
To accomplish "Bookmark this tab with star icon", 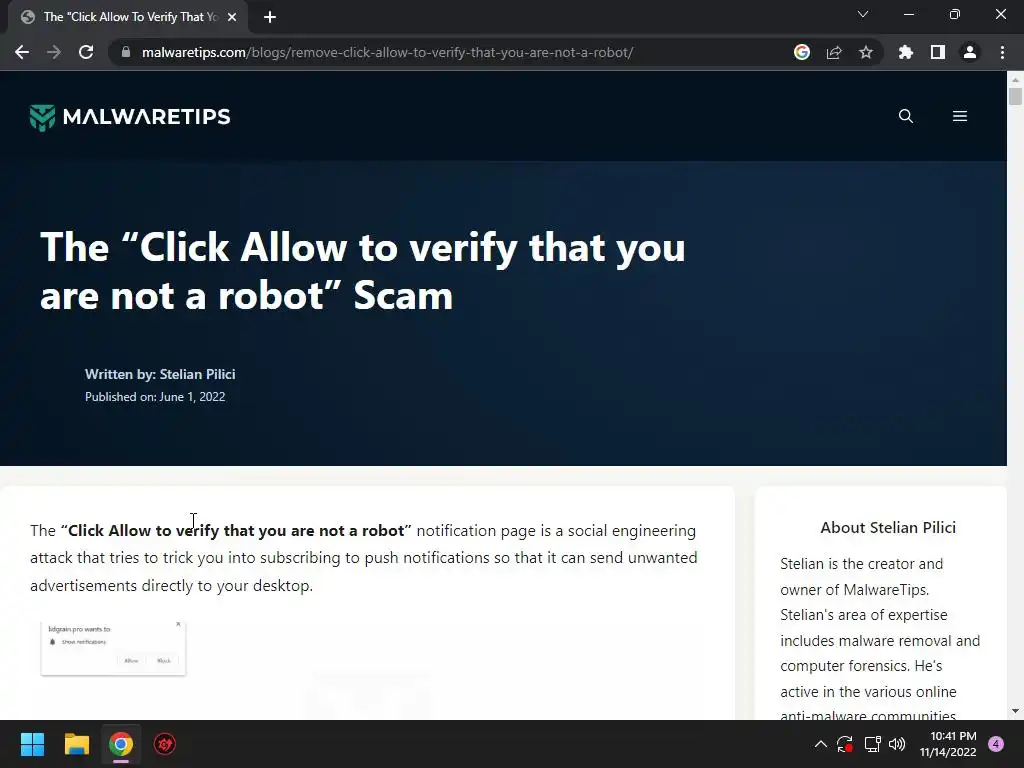I will click(865, 52).
